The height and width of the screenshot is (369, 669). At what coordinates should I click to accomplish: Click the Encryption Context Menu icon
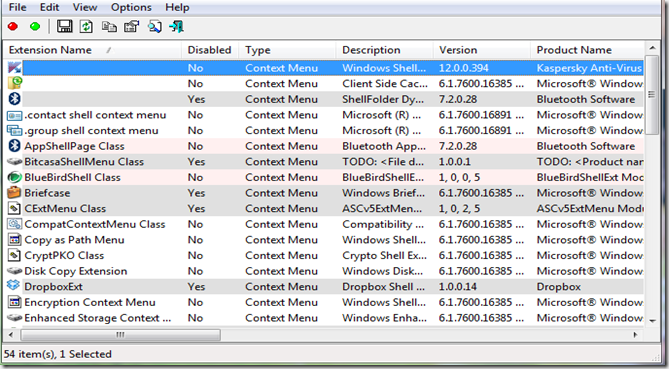(15, 302)
